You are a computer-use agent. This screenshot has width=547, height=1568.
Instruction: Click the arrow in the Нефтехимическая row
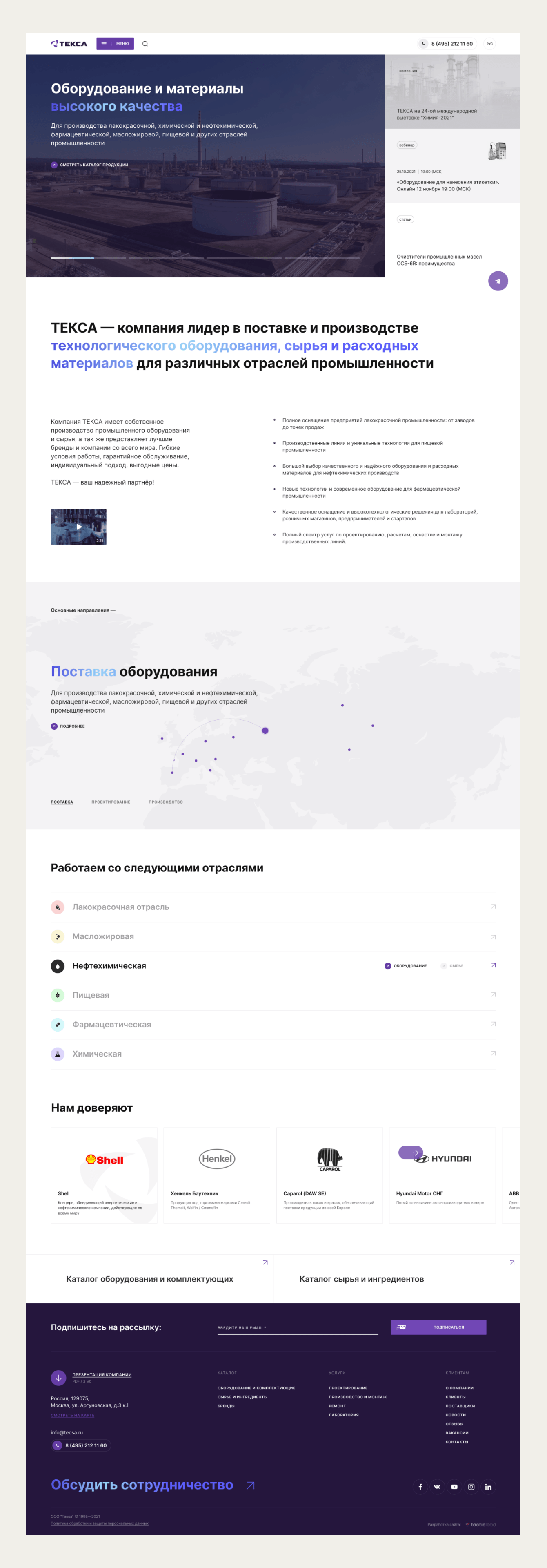(494, 965)
